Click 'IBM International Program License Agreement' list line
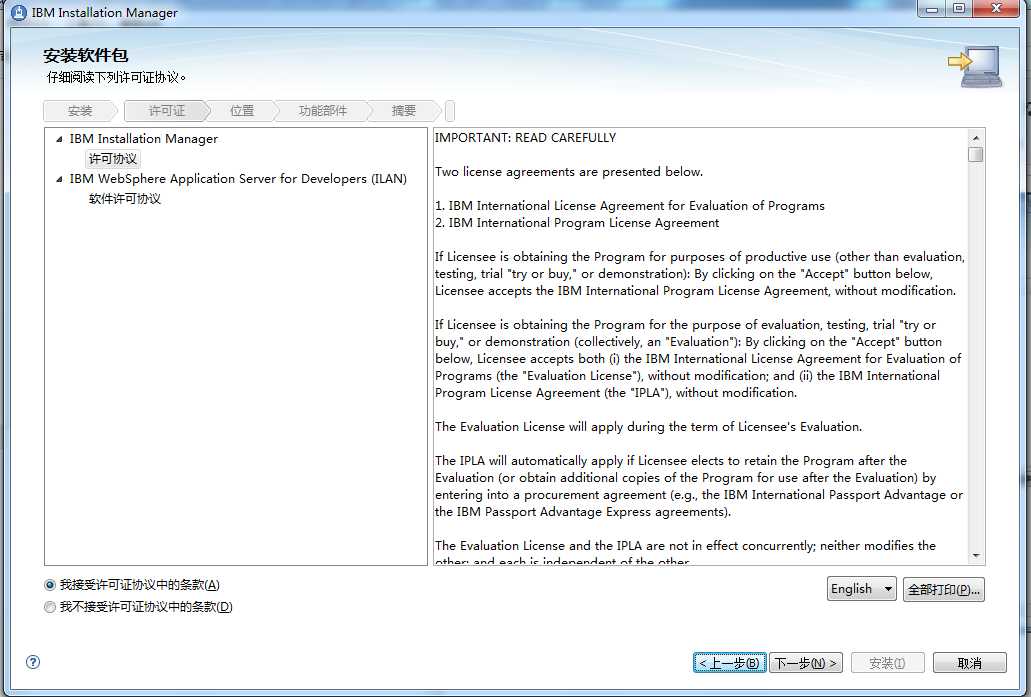Viewport: 1031px width, 697px height. click(577, 223)
